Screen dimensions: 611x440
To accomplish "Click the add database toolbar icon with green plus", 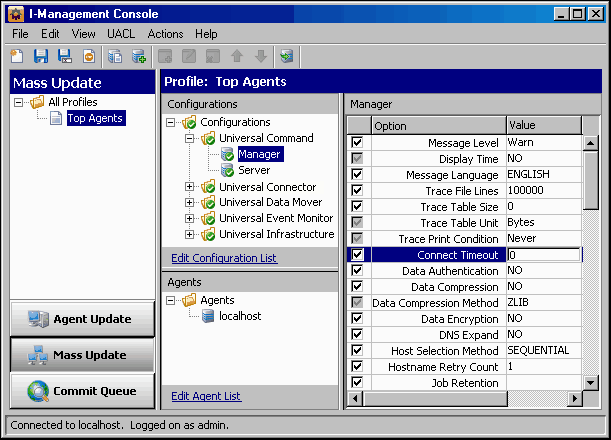I will click(138, 56).
